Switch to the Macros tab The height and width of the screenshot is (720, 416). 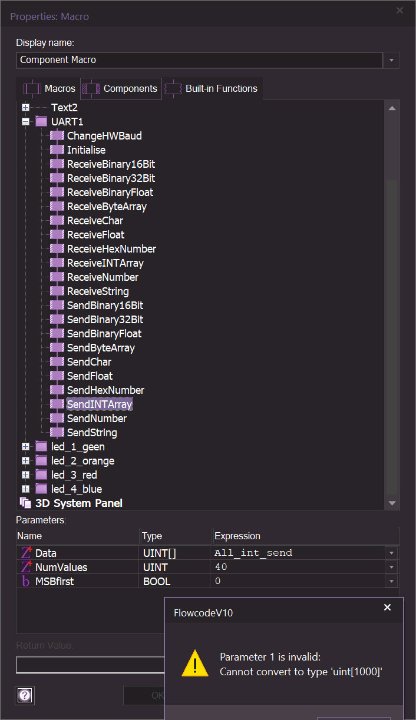point(50,89)
